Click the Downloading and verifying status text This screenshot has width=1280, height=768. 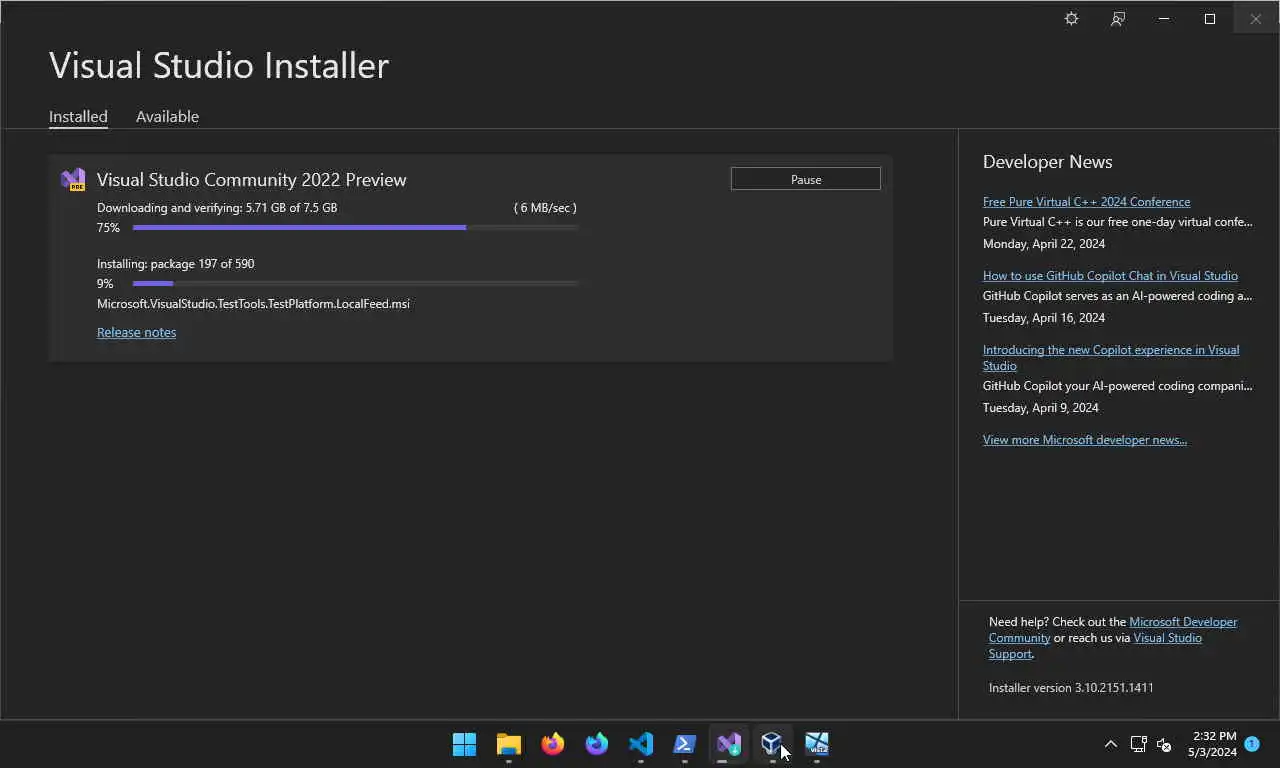(217, 208)
